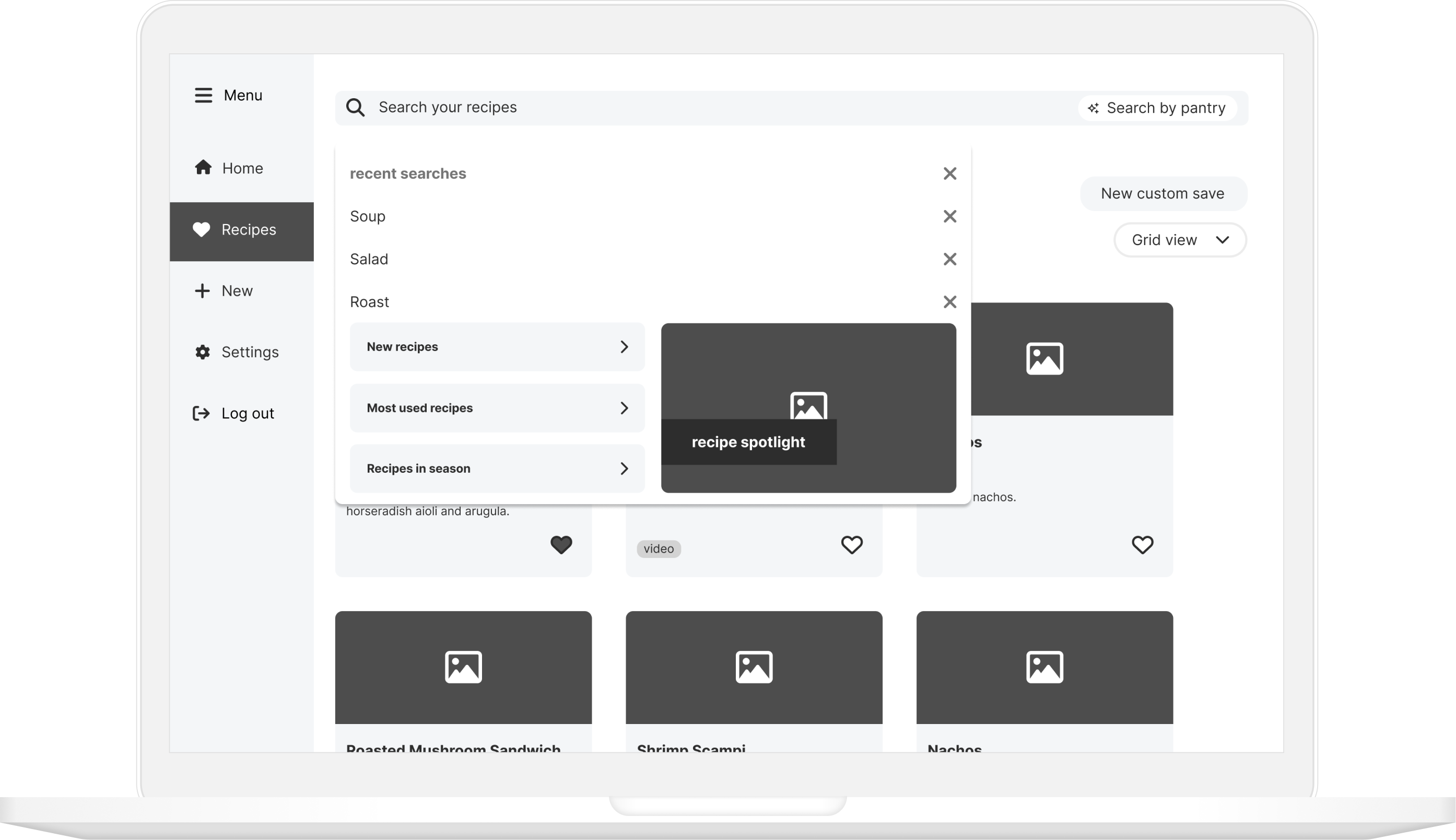The image size is (1456, 840).
Task: Remove Roast from recent searches
Action: 950,302
